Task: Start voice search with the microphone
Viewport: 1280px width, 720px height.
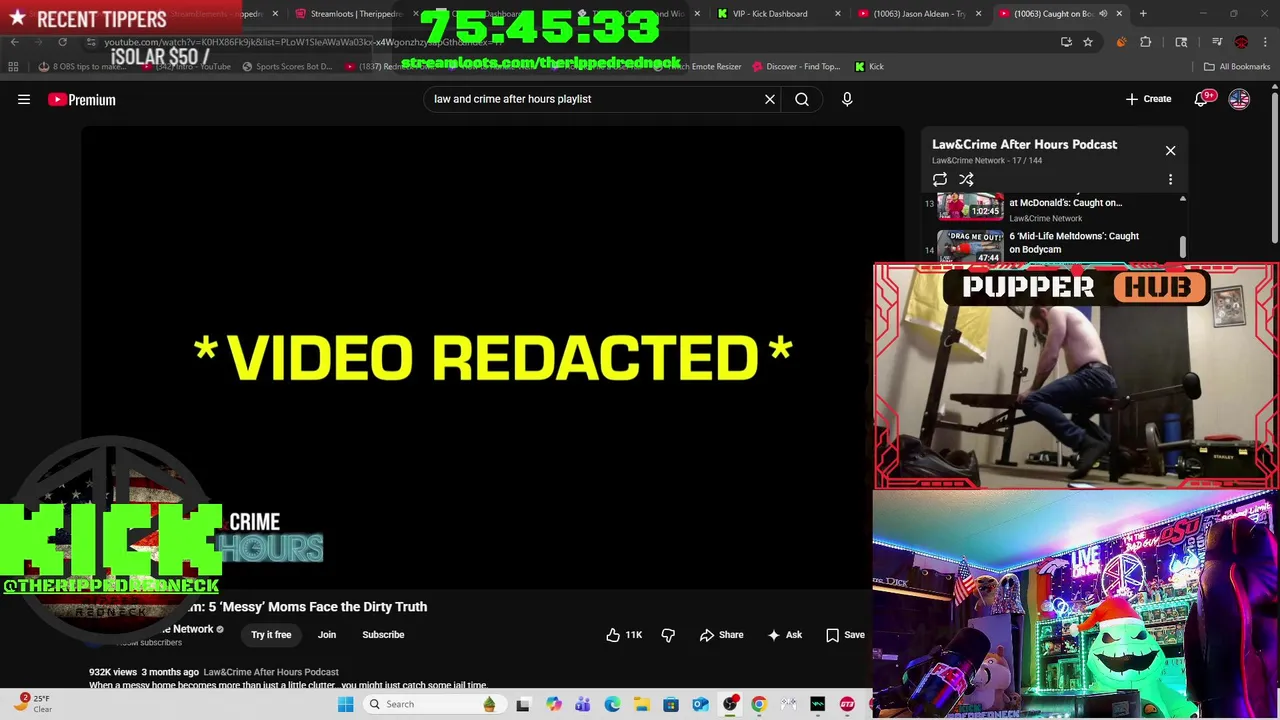Action: tap(847, 99)
